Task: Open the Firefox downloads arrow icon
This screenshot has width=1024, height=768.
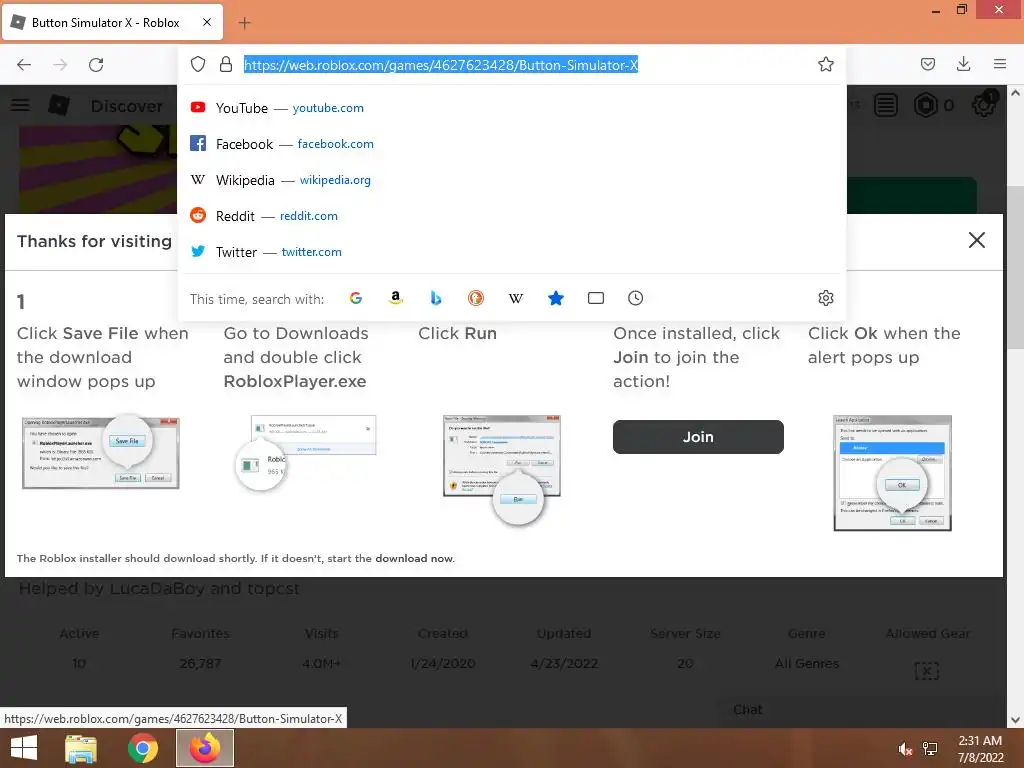Action: pyautogui.click(x=963, y=64)
